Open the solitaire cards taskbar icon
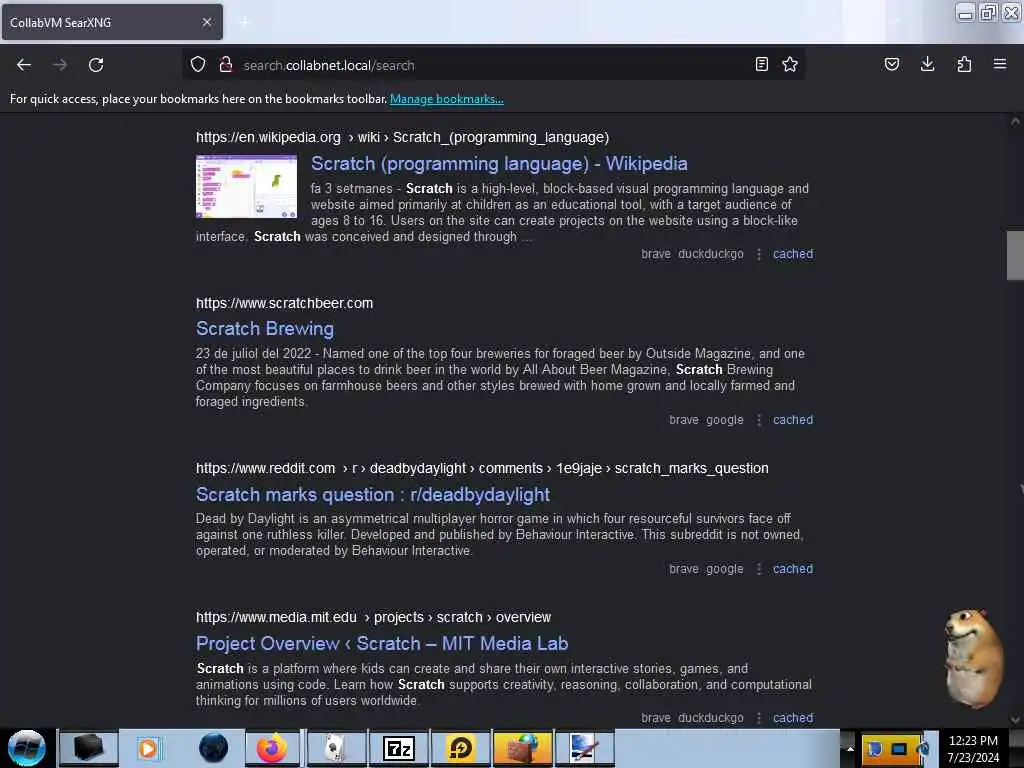Viewport: 1024px width, 768px height. pyautogui.click(x=335, y=748)
